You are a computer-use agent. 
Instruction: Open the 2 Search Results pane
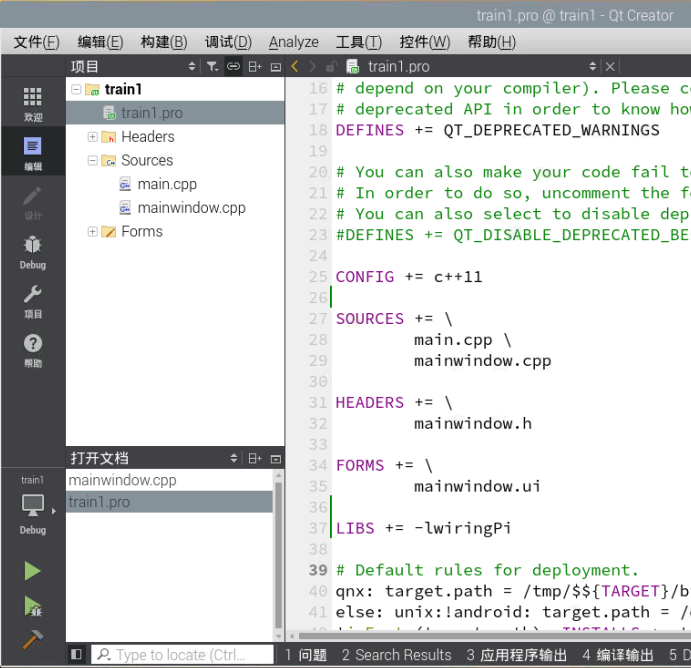[x=397, y=655]
